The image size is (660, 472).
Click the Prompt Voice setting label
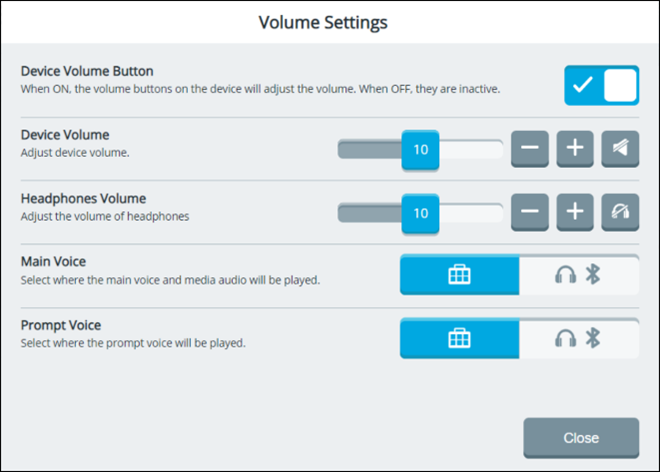(x=60, y=325)
